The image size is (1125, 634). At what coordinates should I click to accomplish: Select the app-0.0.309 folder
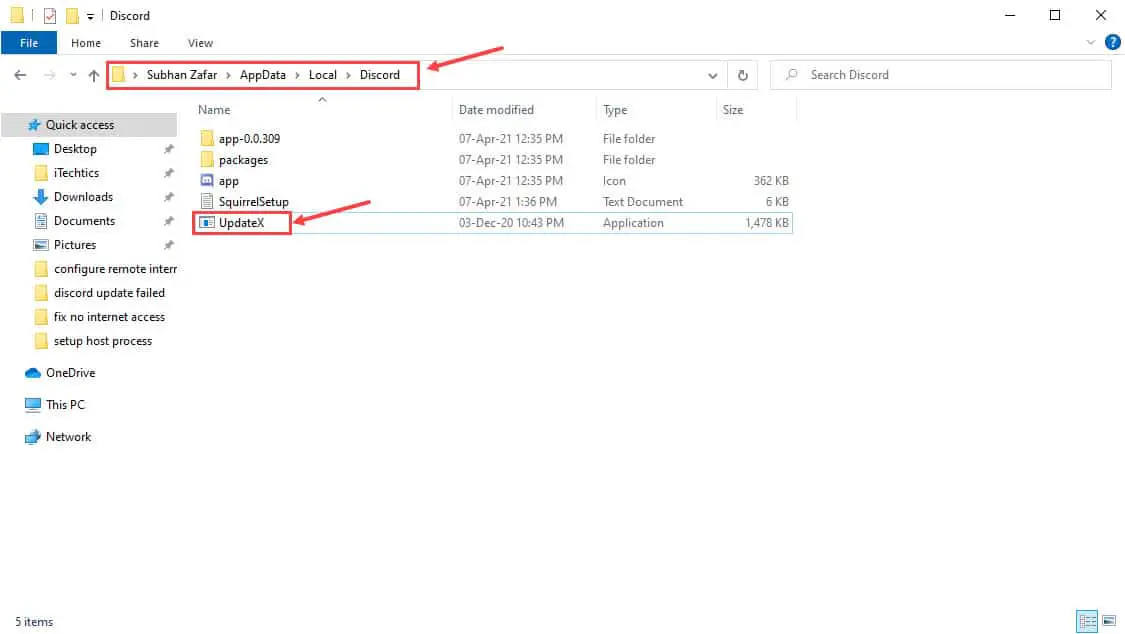pyautogui.click(x=249, y=138)
